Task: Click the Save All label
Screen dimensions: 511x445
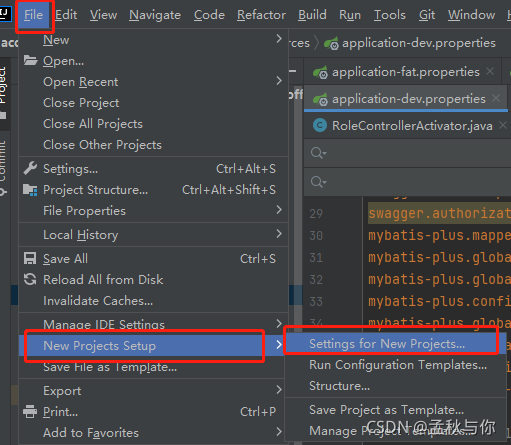Action: (x=65, y=259)
